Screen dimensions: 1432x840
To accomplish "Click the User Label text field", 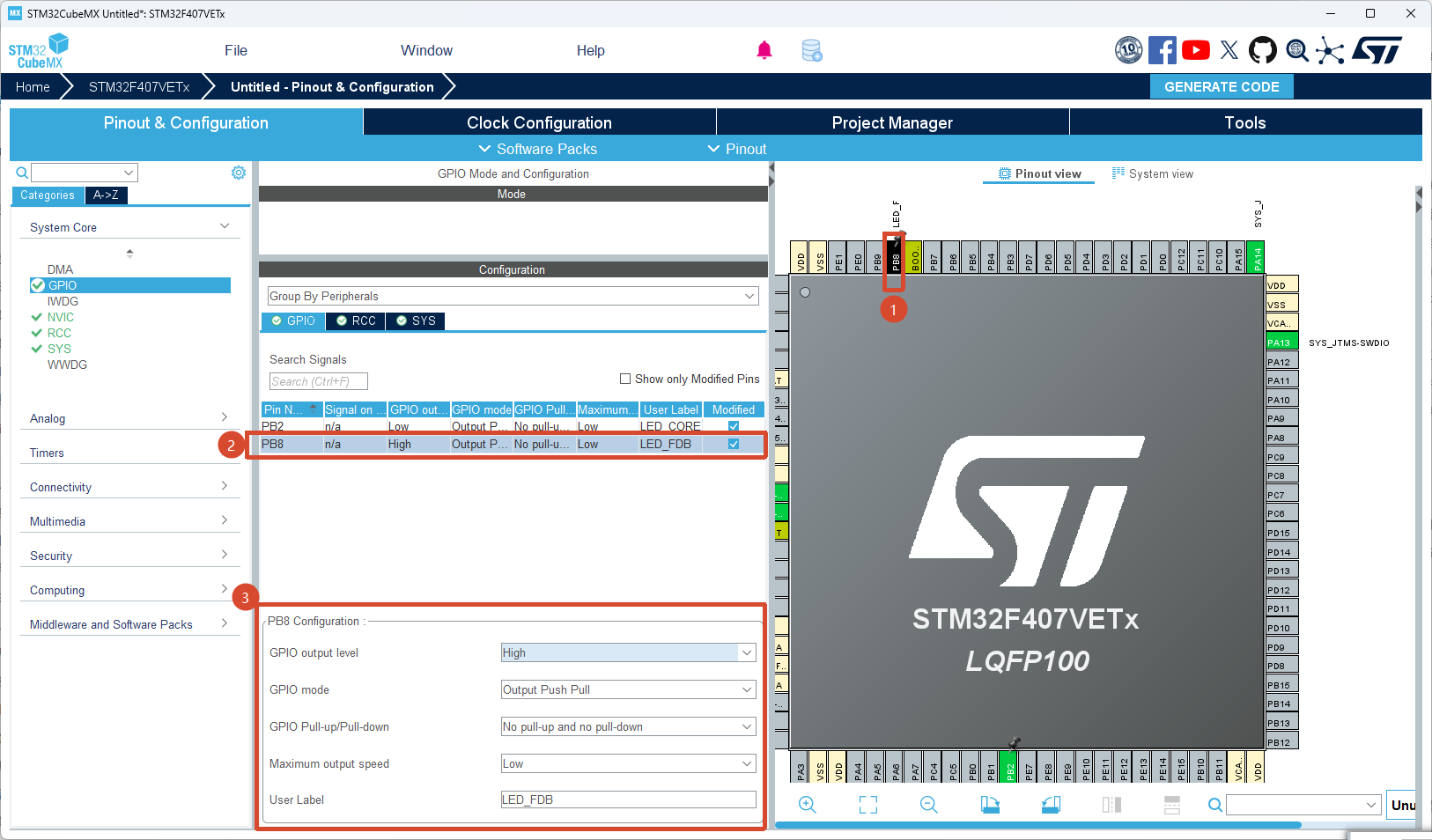I will [x=628, y=799].
